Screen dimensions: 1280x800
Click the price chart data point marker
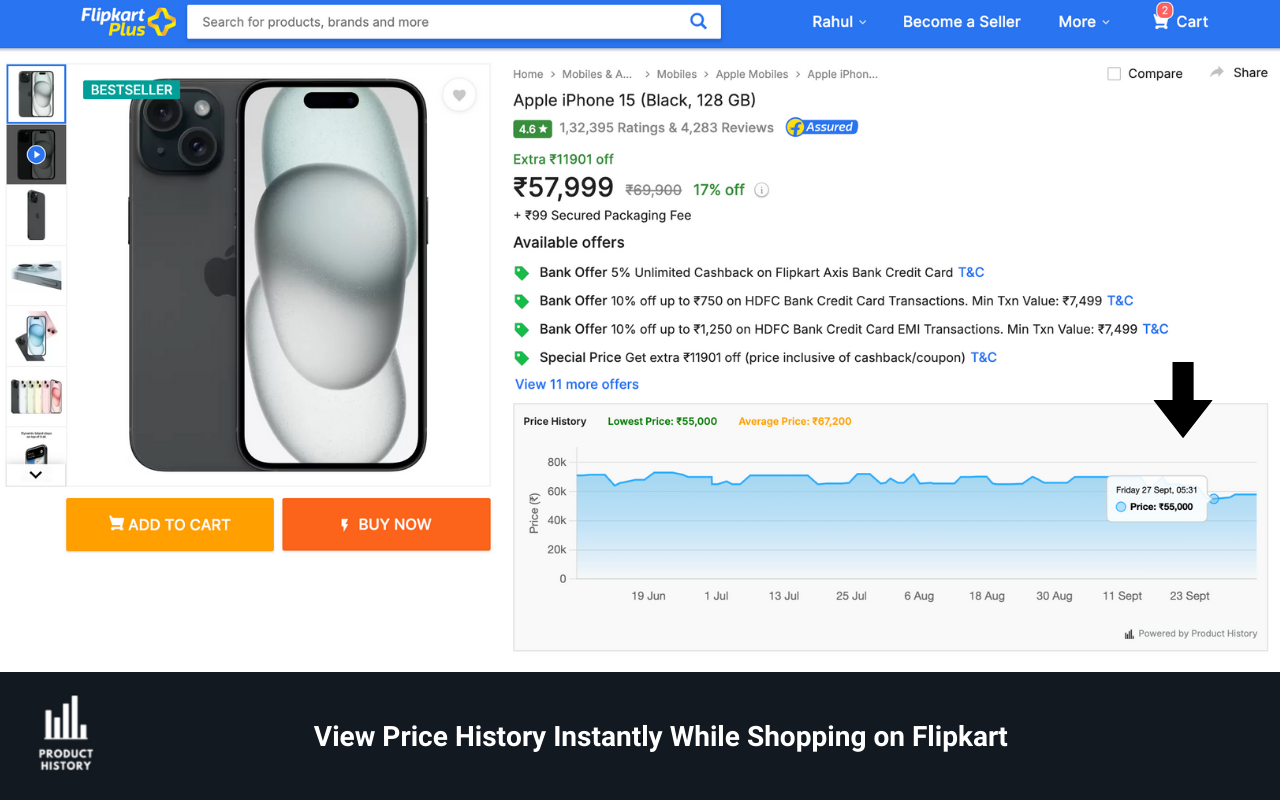[x=1214, y=498]
